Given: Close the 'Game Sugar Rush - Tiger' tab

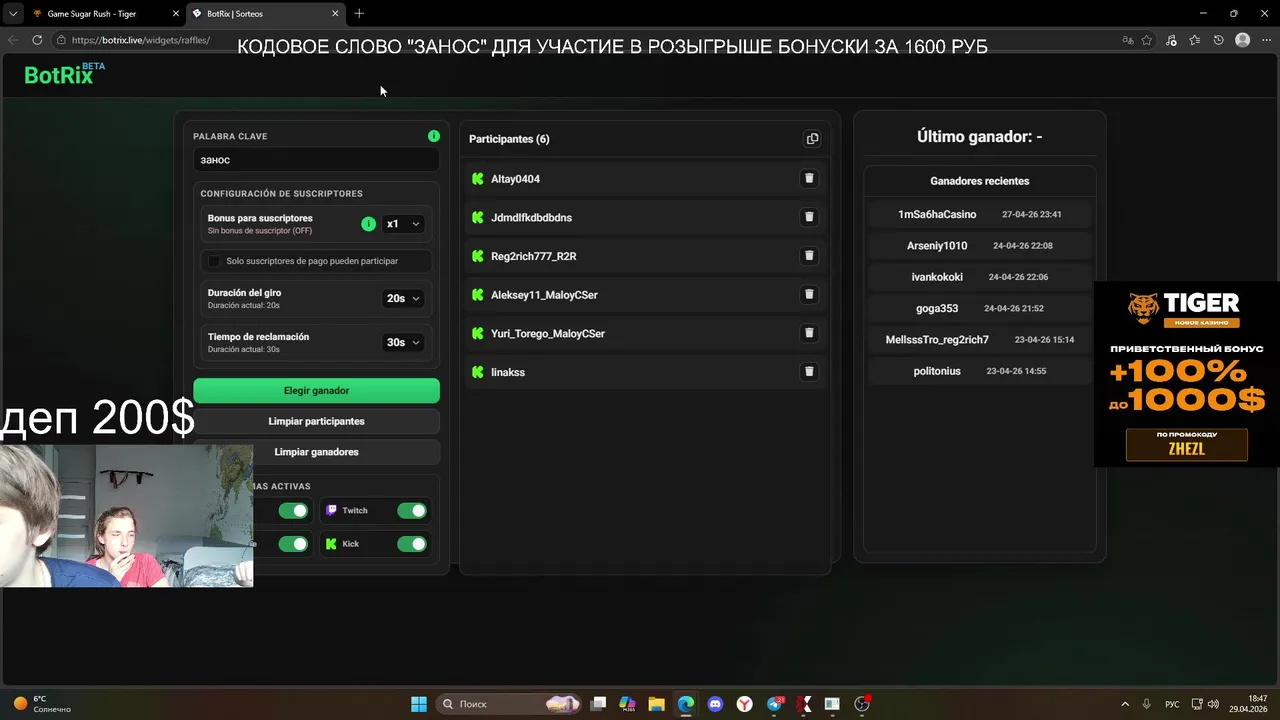Looking at the screenshot, I should 175,14.
